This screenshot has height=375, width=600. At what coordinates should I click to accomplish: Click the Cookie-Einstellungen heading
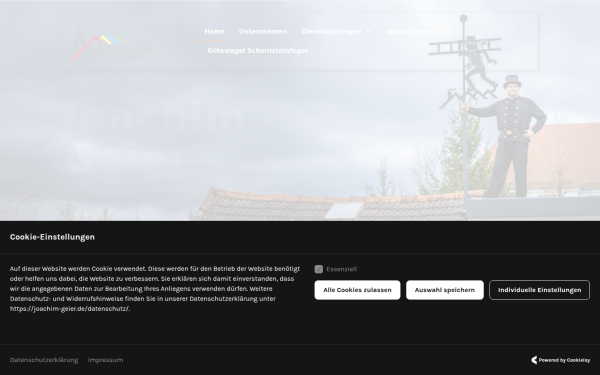click(x=52, y=237)
